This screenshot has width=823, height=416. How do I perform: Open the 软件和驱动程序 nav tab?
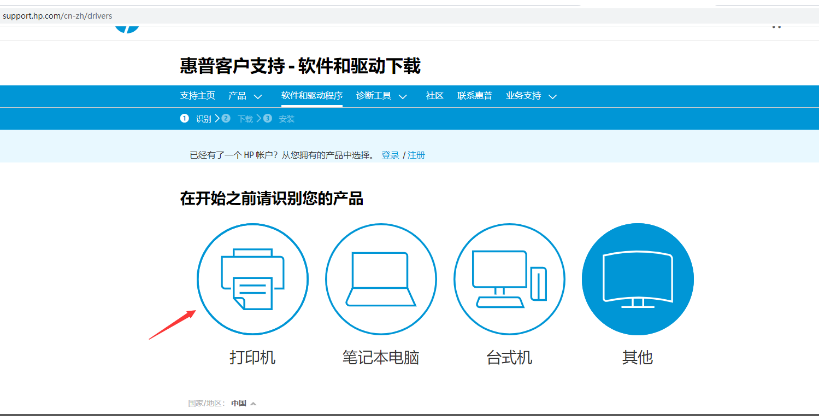[312, 96]
